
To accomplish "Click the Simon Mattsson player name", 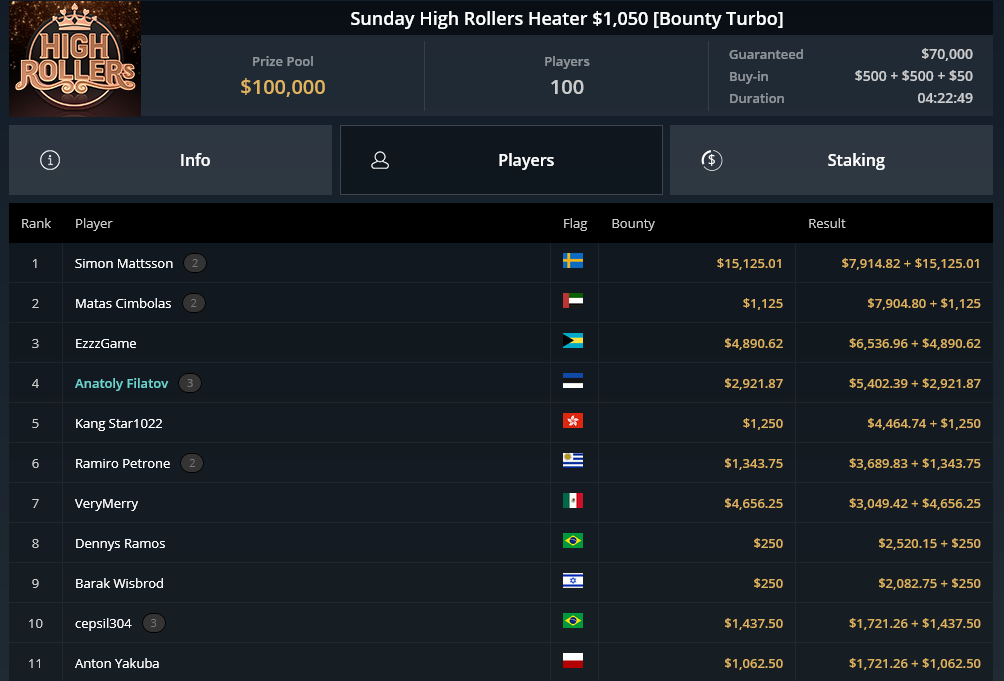I will (124, 263).
